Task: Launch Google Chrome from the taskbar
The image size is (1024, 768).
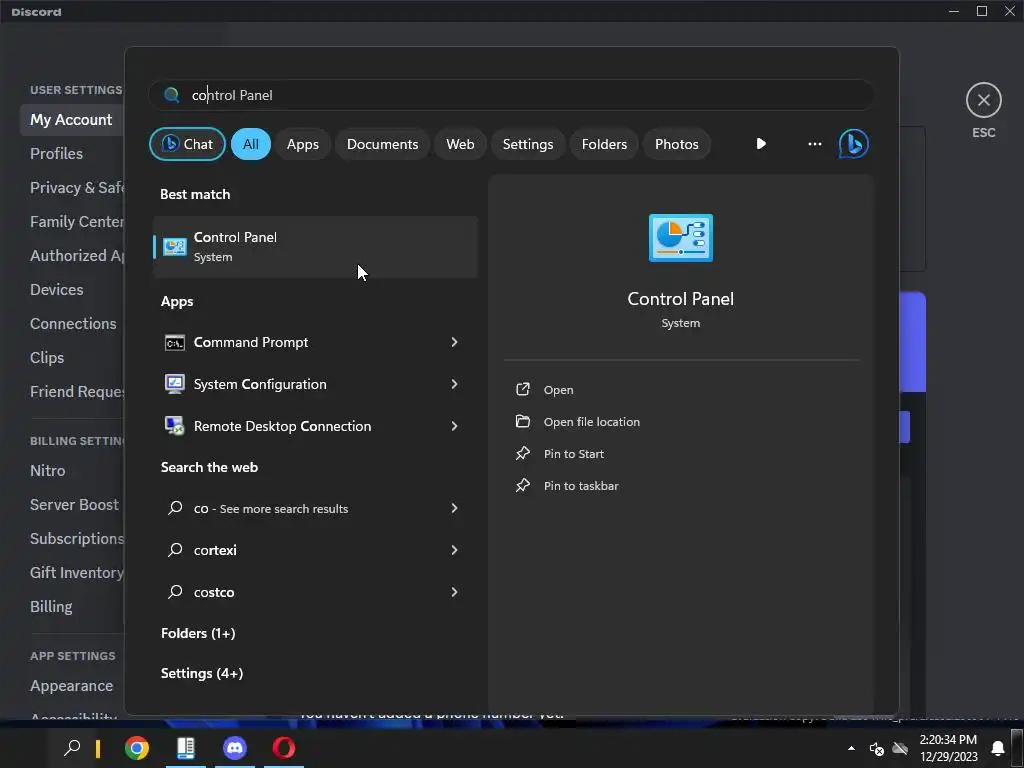Action: (136, 748)
